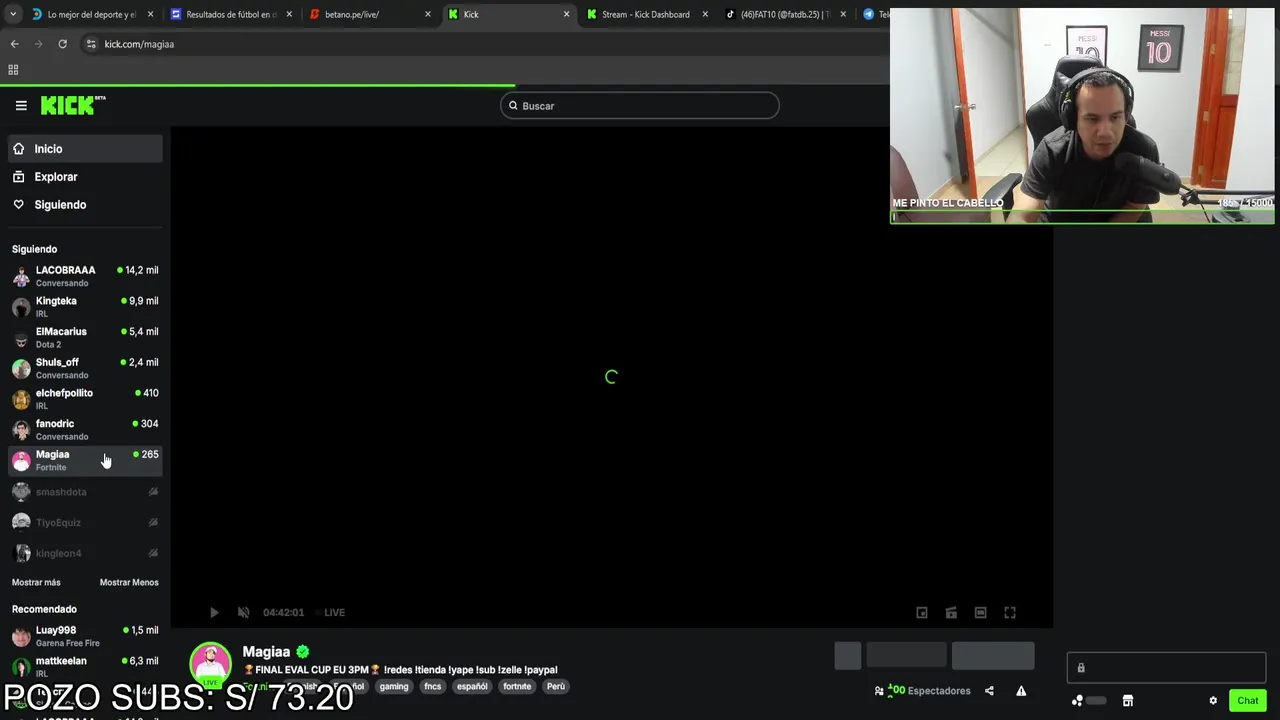Open fanodric channel in the sidebar

[85, 430]
